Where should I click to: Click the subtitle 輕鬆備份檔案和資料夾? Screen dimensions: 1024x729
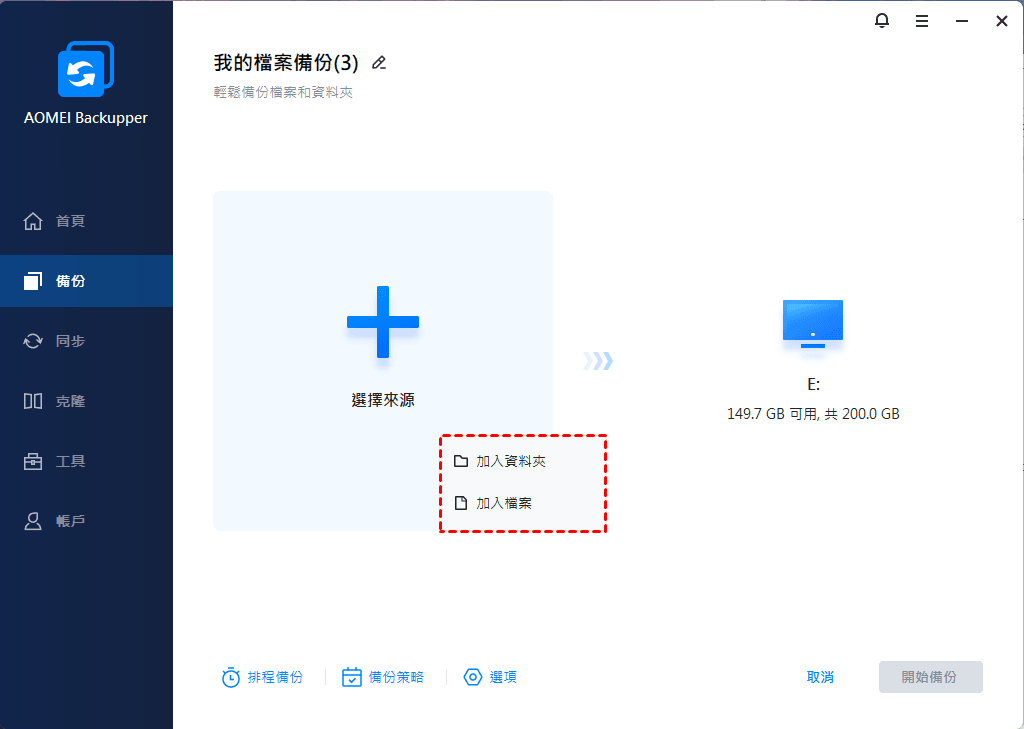[283, 92]
